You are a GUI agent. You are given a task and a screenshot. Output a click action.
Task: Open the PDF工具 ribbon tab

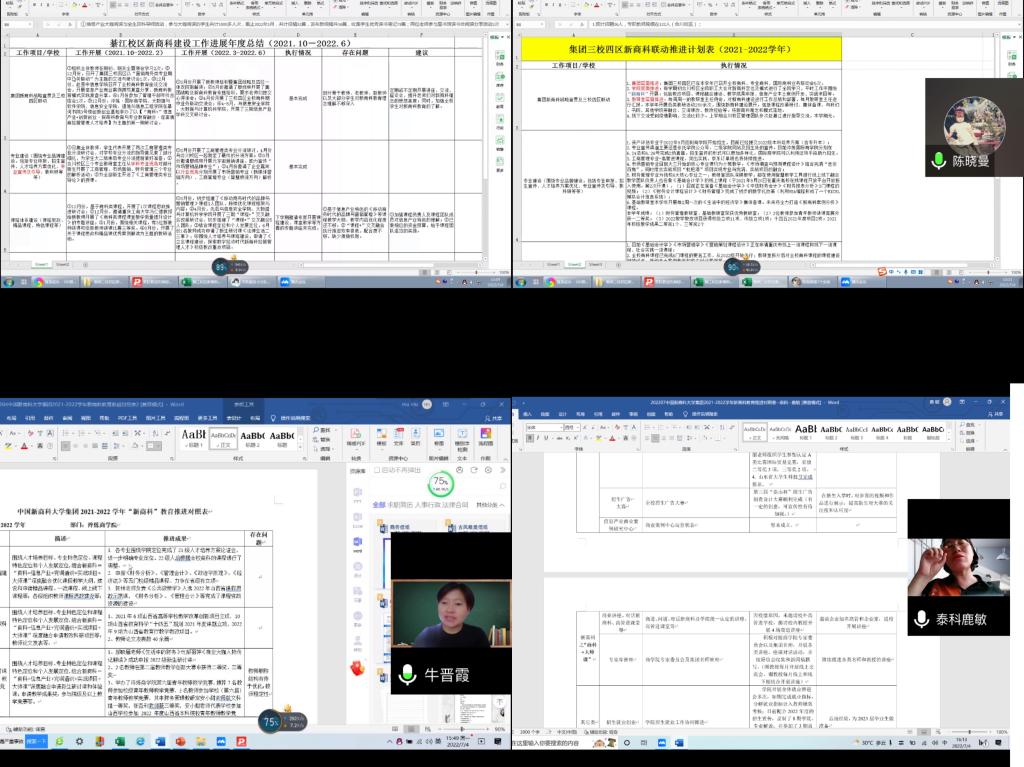(127, 417)
